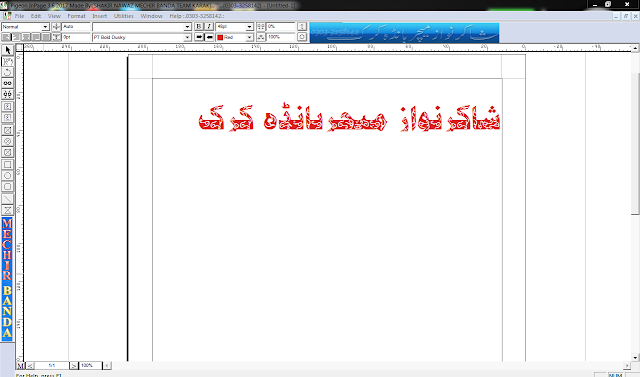Open the 40pt font size dropdown
Image resolution: width=640 pixels, height=377 pixels.
(249, 27)
